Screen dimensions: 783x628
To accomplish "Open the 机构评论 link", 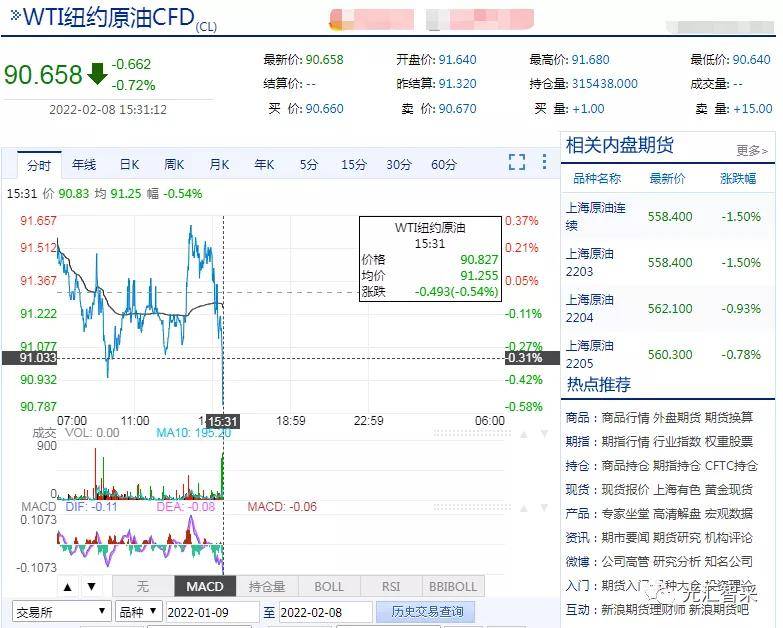I will 729,538.
